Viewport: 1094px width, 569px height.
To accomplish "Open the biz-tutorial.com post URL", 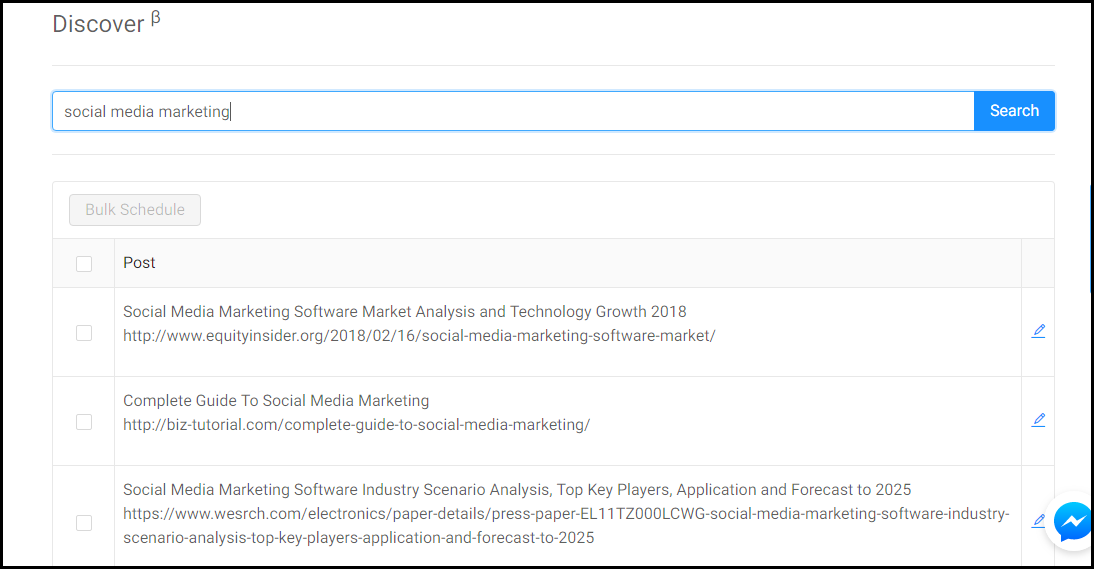I will click(x=356, y=425).
